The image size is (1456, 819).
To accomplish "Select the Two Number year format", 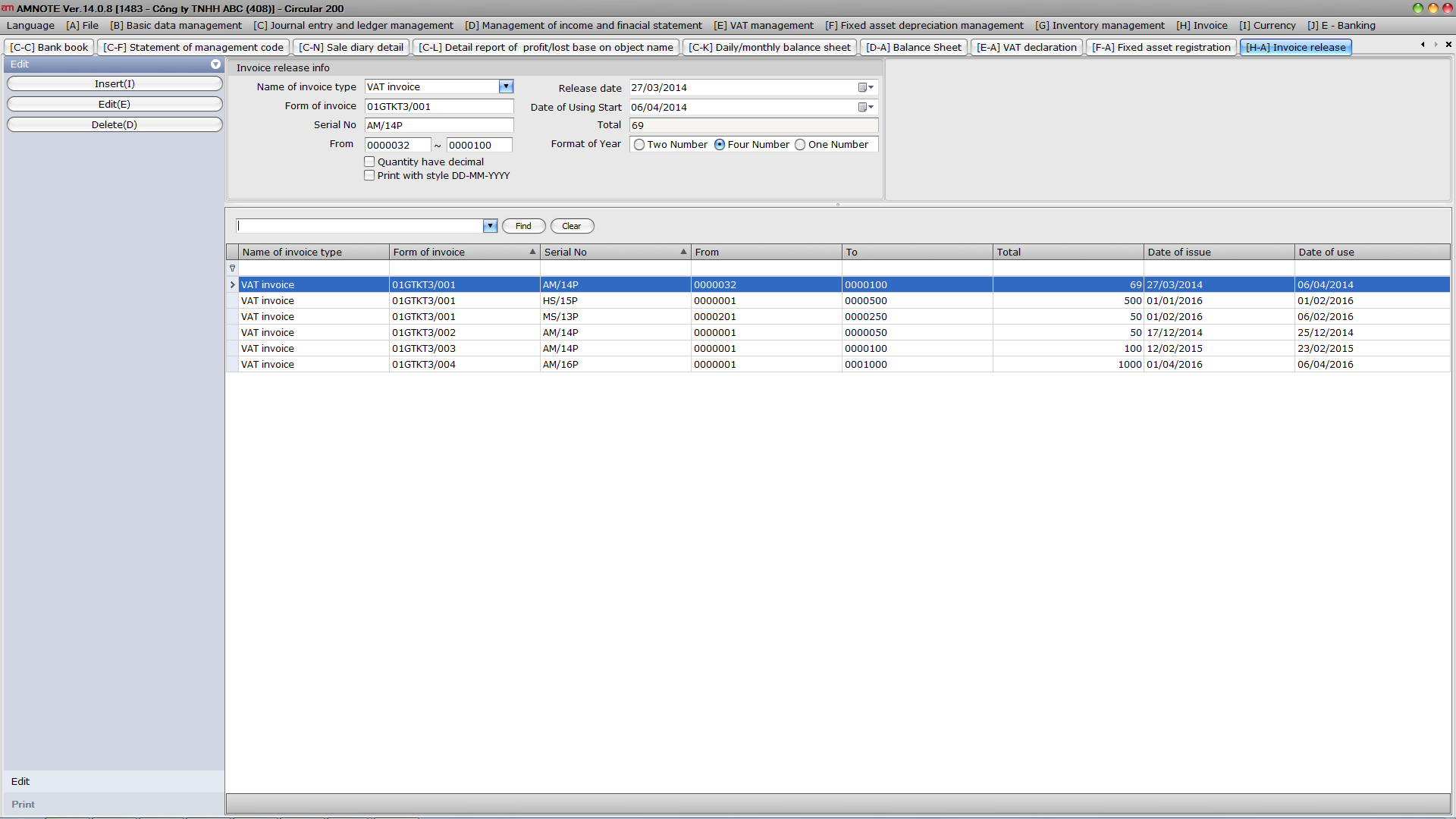I will click(x=639, y=145).
